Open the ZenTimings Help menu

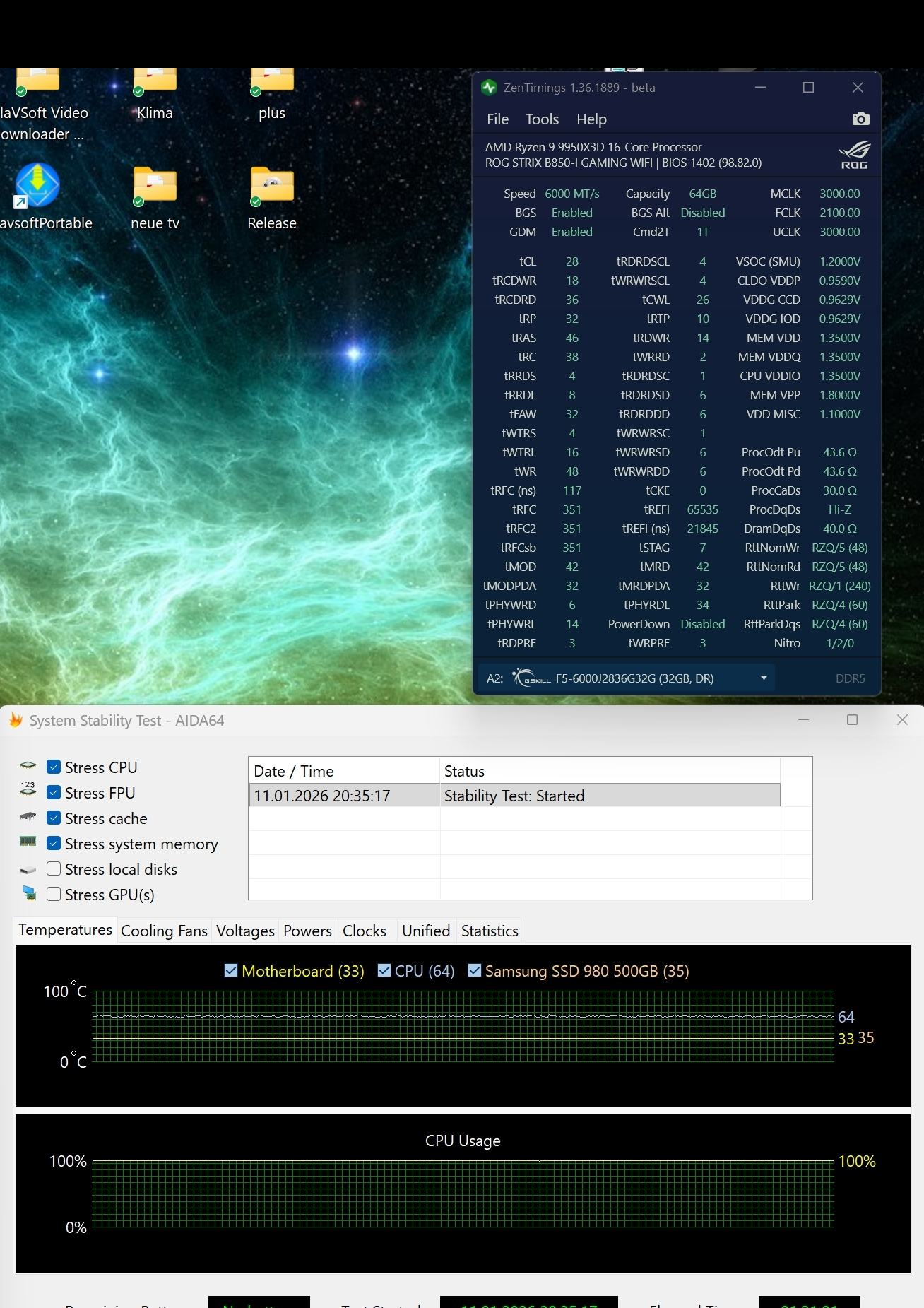pos(591,119)
